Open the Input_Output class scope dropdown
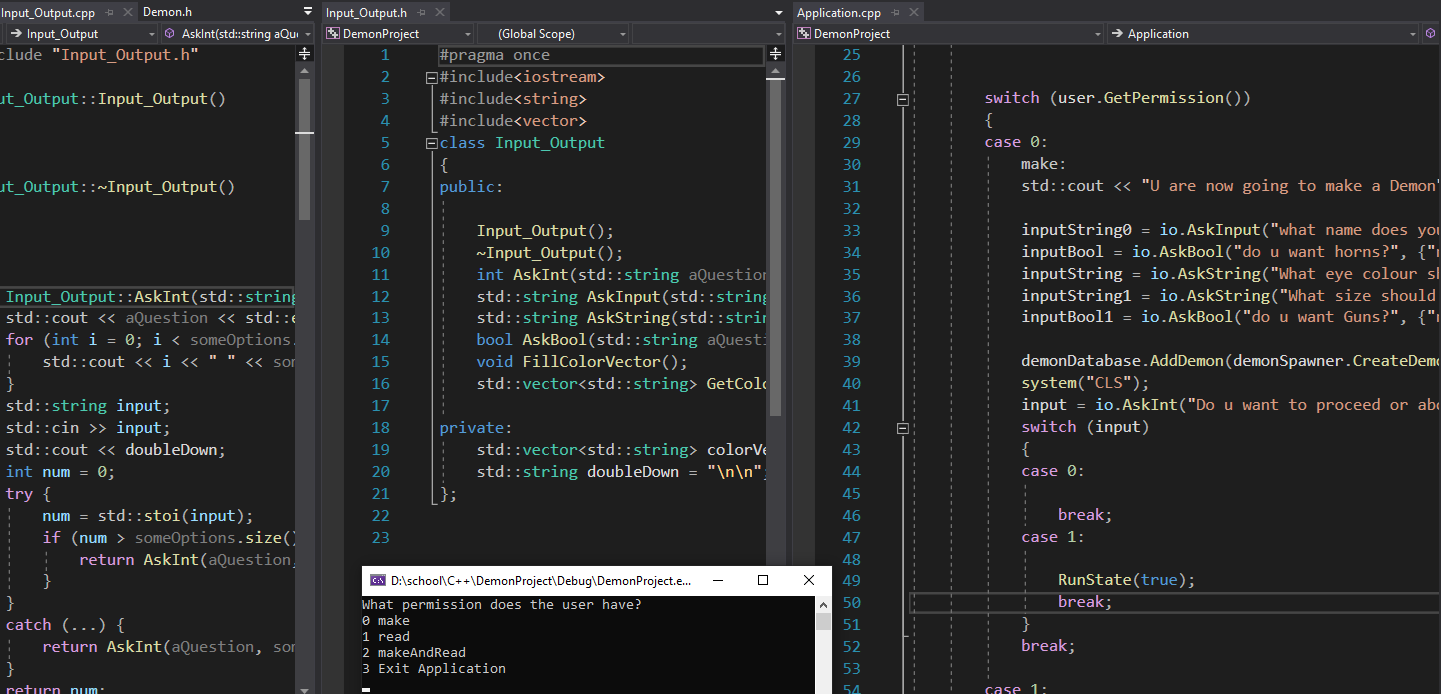Viewport: 1441px width, 694px height. coord(80,34)
